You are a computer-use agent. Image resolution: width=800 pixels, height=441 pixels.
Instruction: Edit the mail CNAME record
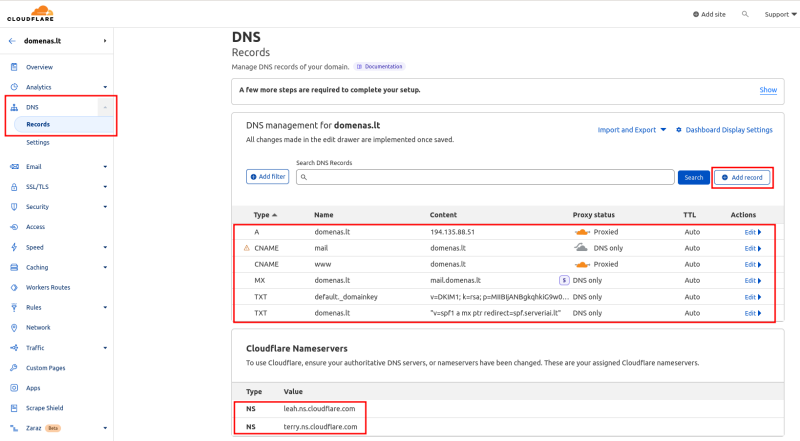[753, 249]
